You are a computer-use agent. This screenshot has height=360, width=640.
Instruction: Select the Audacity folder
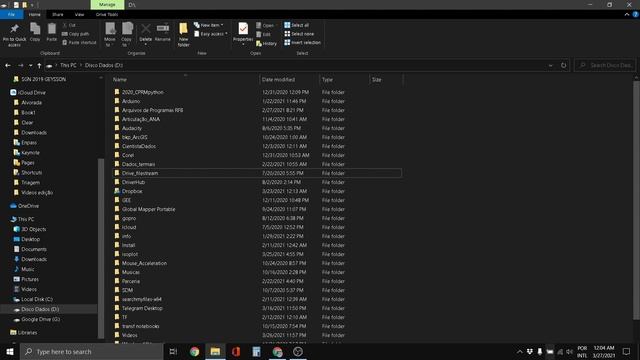click(132, 128)
